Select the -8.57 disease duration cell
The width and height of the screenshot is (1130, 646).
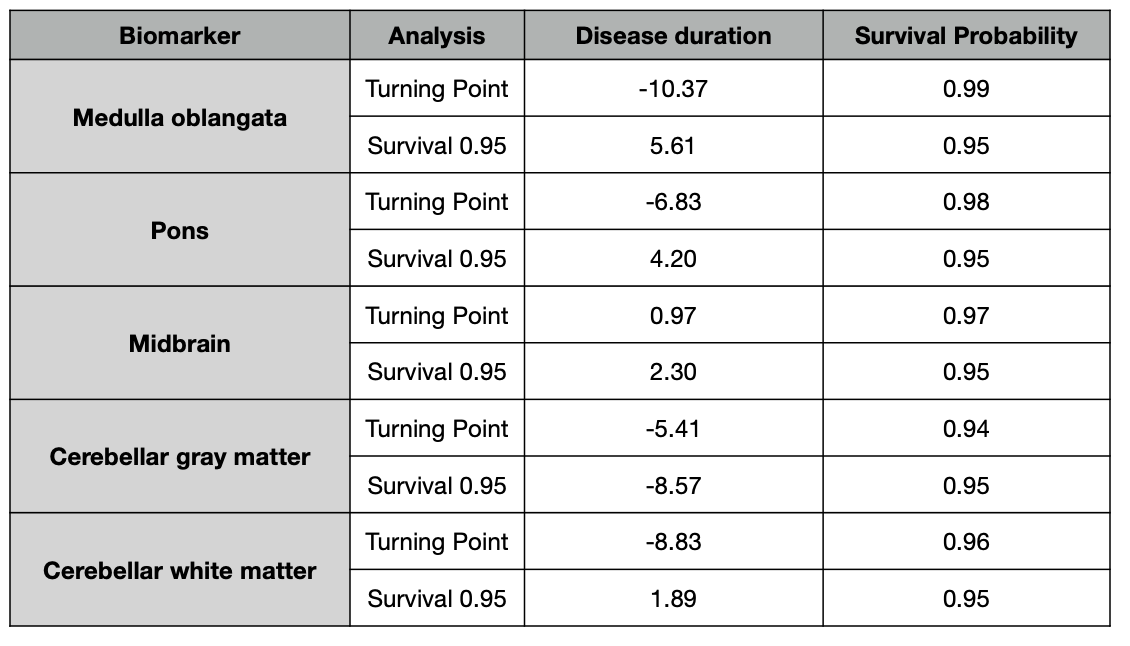(x=673, y=486)
